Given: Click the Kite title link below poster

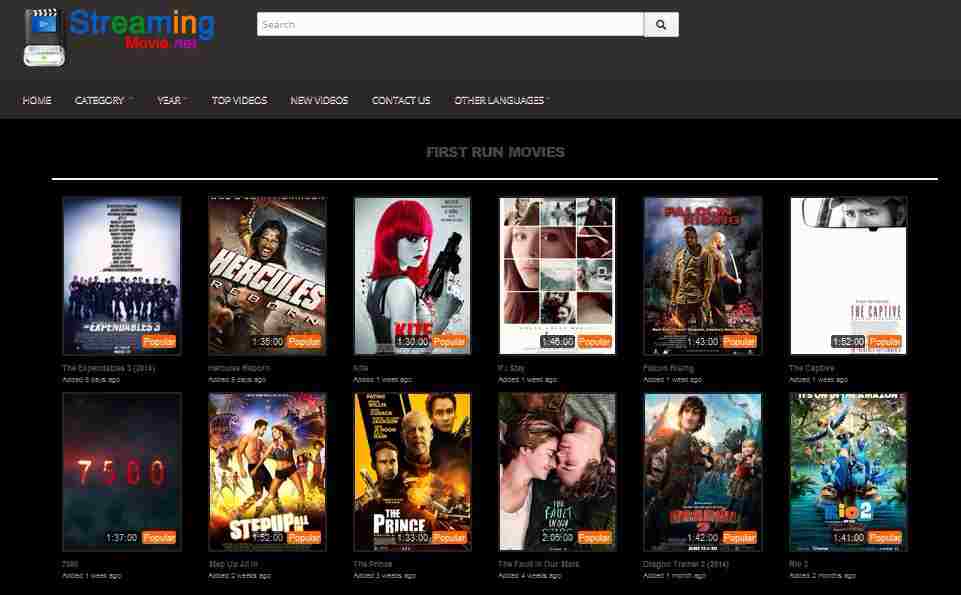Looking at the screenshot, I should [x=360, y=368].
